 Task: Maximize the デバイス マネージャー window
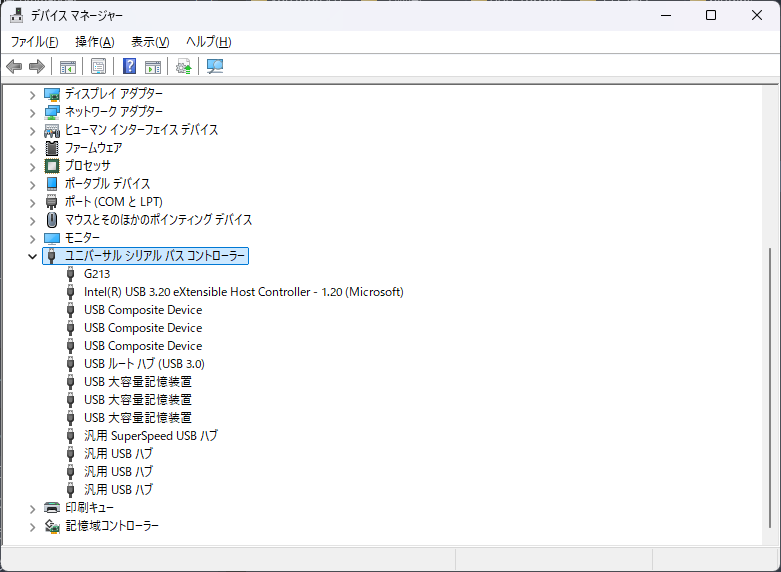point(711,15)
